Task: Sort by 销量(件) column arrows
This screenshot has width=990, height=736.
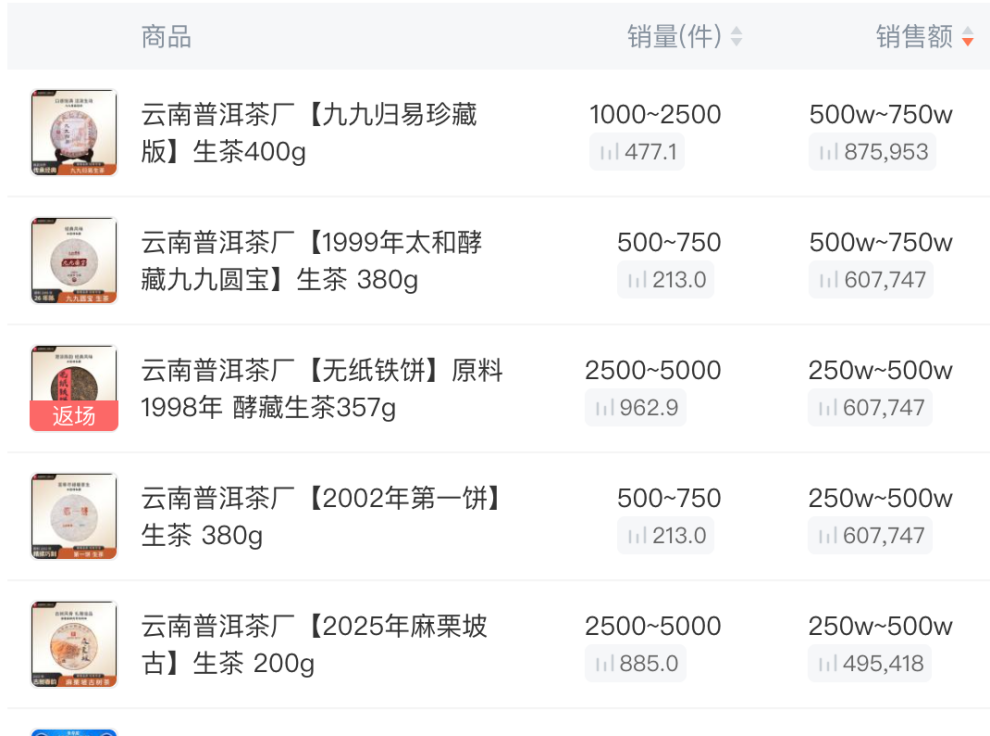Action: point(737,37)
